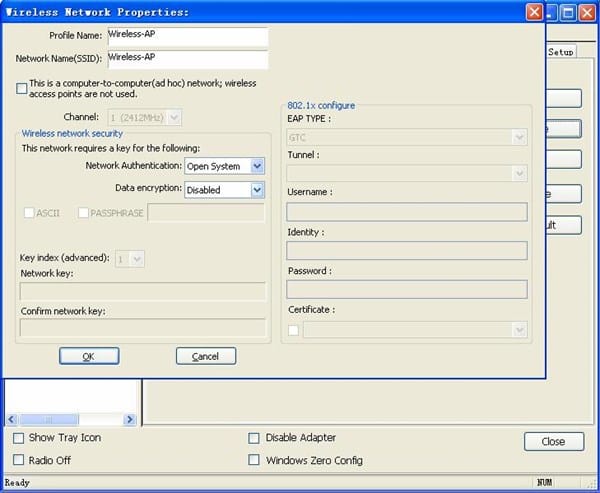Viewport: 600px width, 493px height.
Task: Close the Wireless Network Properties dialog
Action: (x=536, y=12)
